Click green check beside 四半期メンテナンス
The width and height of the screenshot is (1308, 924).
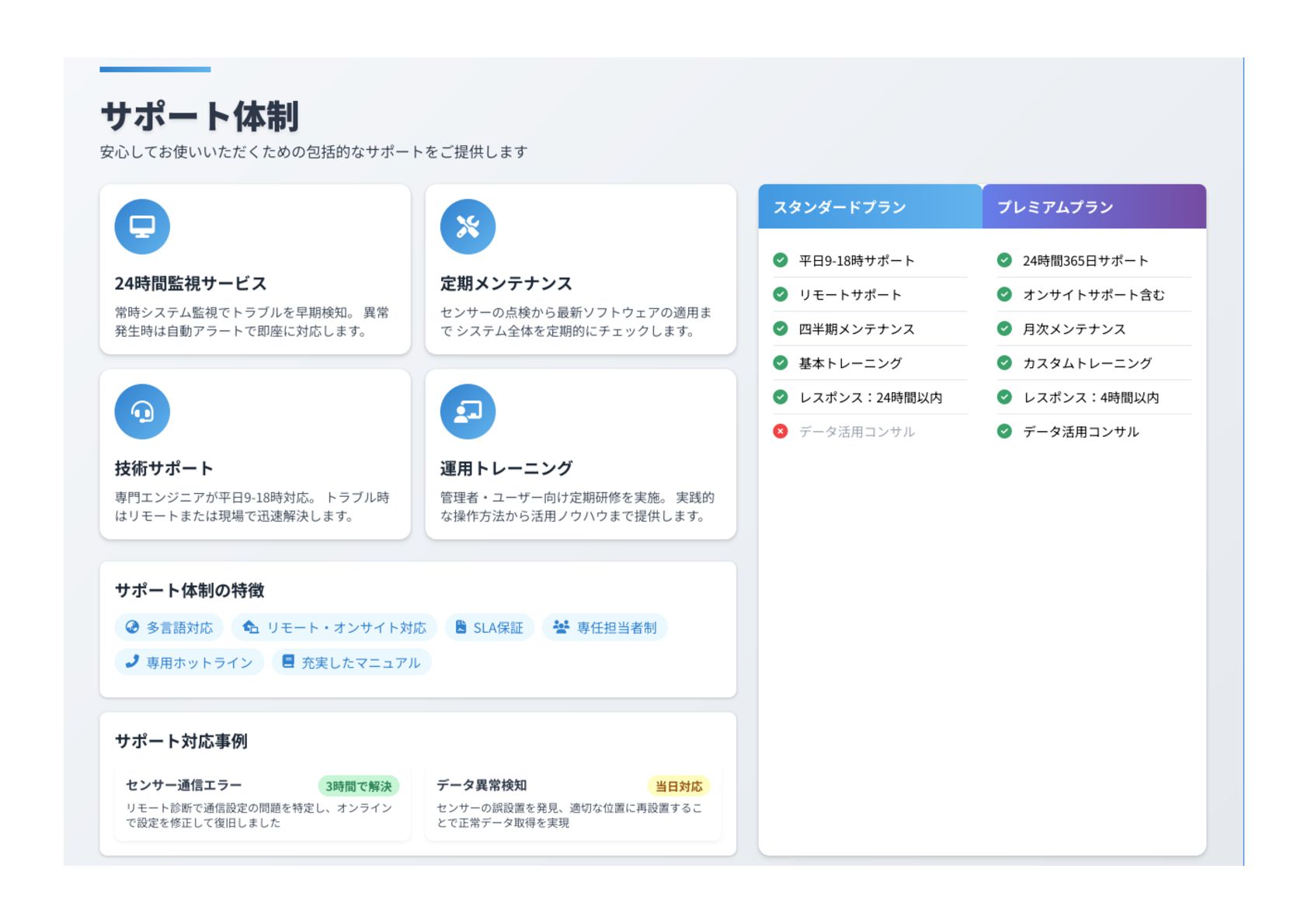click(781, 328)
